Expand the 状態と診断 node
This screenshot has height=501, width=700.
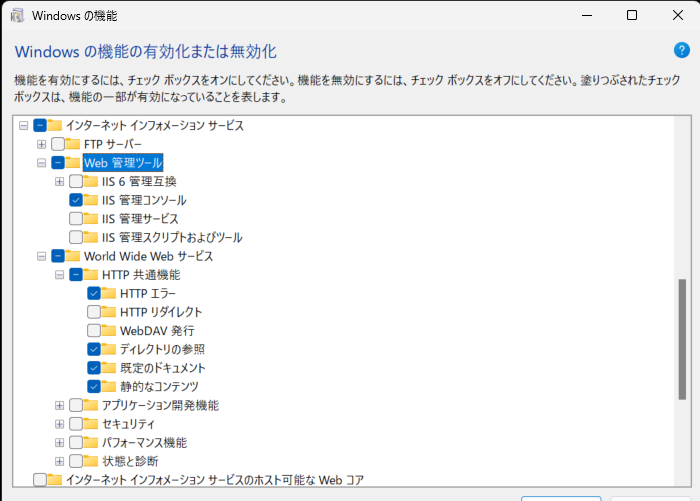(59, 461)
